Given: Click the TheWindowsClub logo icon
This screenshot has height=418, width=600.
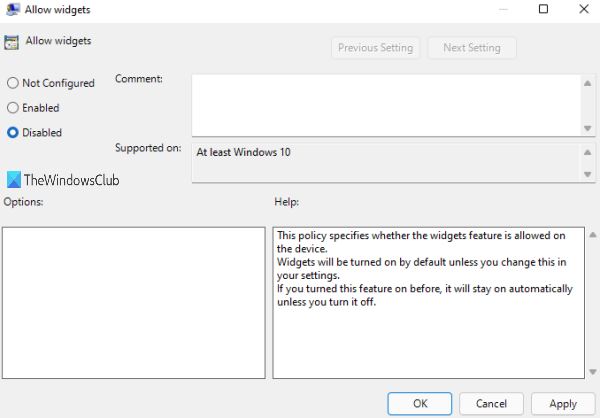Looking at the screenshot, I should click(x=13, y=180).
